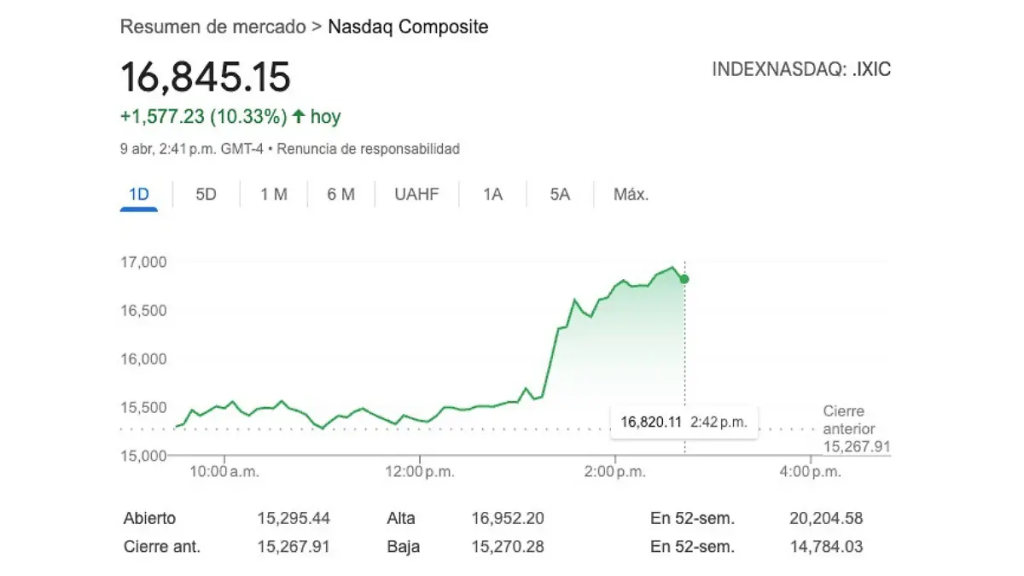1024x576 pixels.
Task: Switch to the 1A yearly tab
Action: pos(492,194)
